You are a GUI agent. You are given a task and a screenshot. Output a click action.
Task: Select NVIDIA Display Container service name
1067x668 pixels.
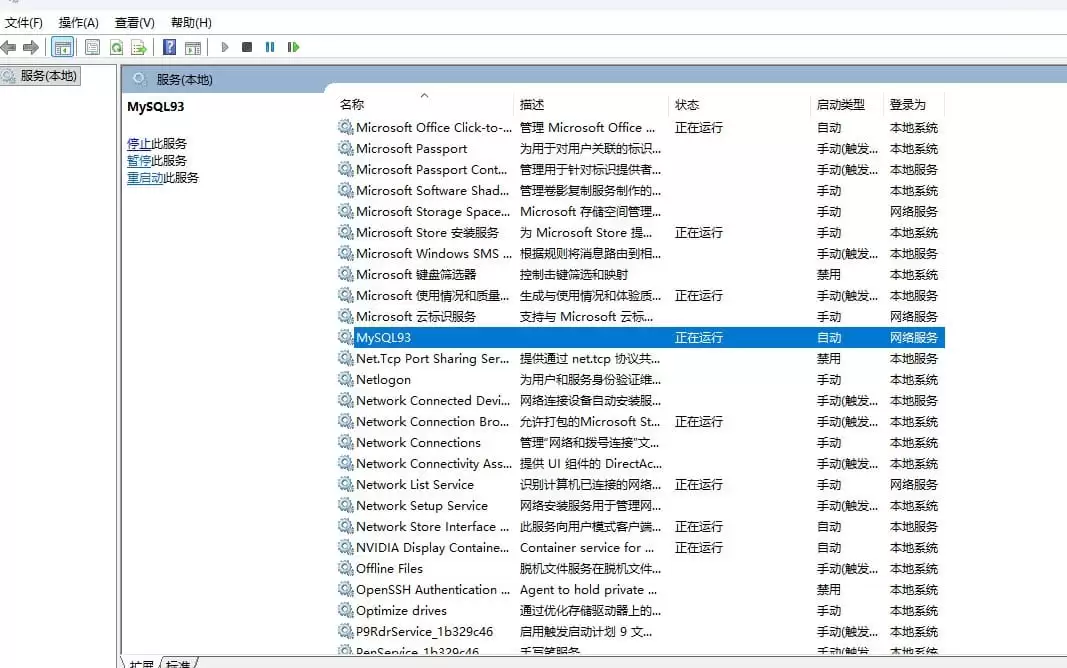coord(432,548)
